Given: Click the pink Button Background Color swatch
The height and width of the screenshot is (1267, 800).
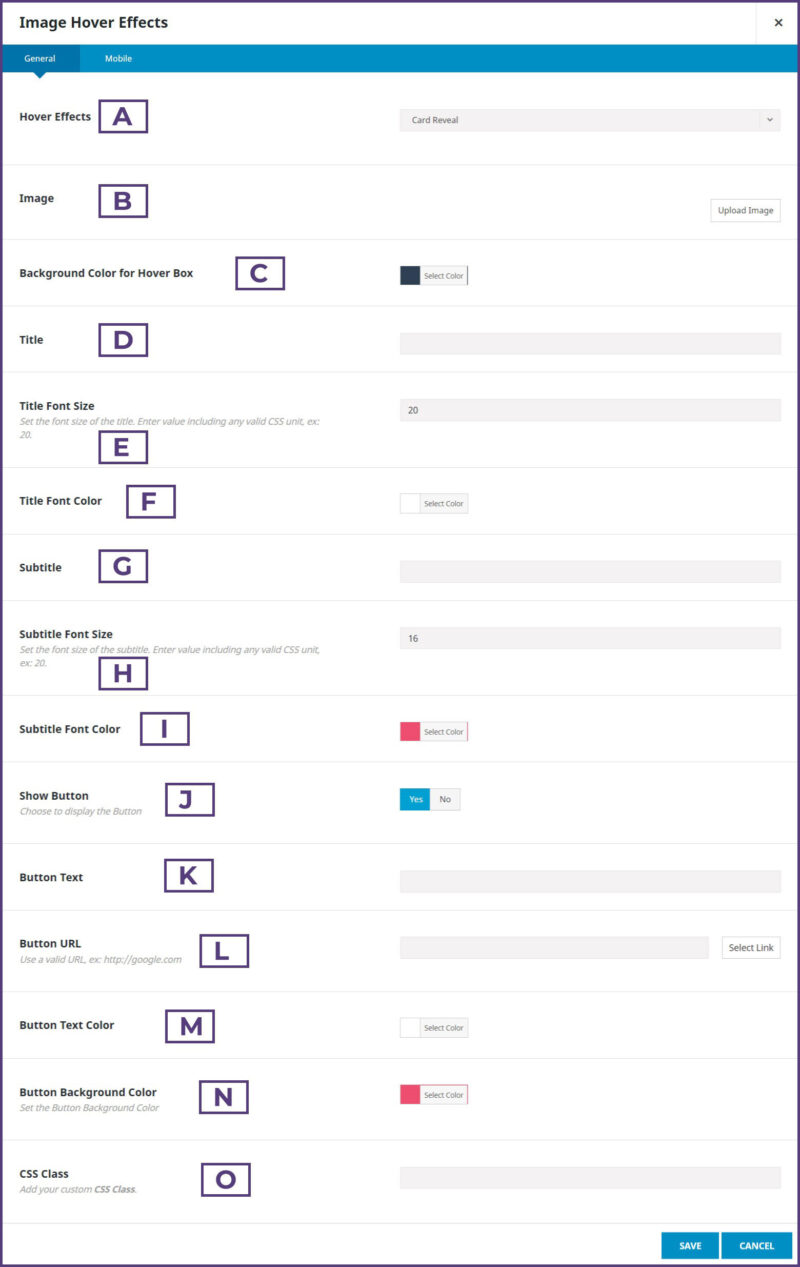Looking at the screenshot, I should pos(412,1094).
